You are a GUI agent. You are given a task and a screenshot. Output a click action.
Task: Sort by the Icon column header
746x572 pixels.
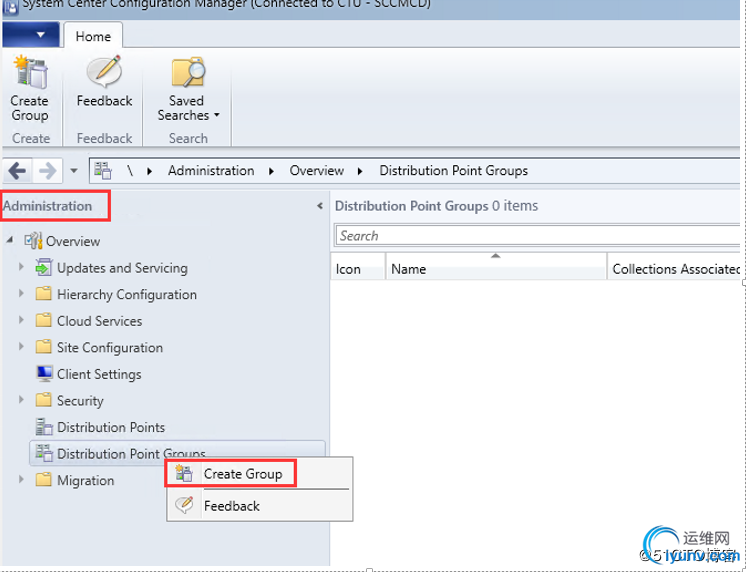[358, 266]
